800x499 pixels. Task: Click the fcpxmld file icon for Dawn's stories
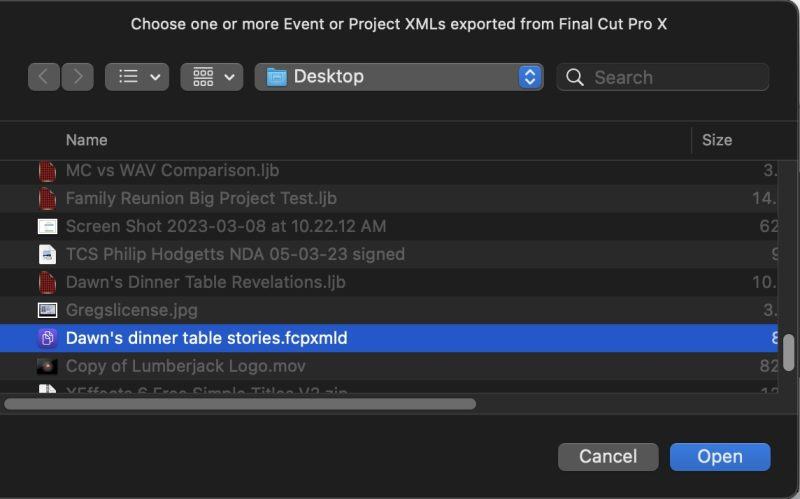(x=47, y=338)
